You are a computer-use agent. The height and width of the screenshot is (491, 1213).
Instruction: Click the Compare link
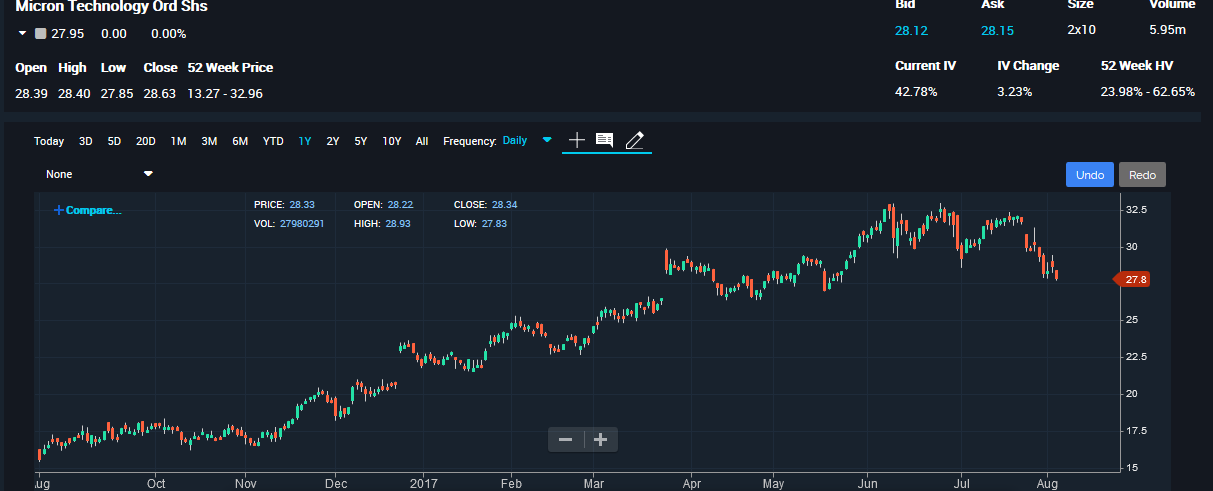click(87, 210)
